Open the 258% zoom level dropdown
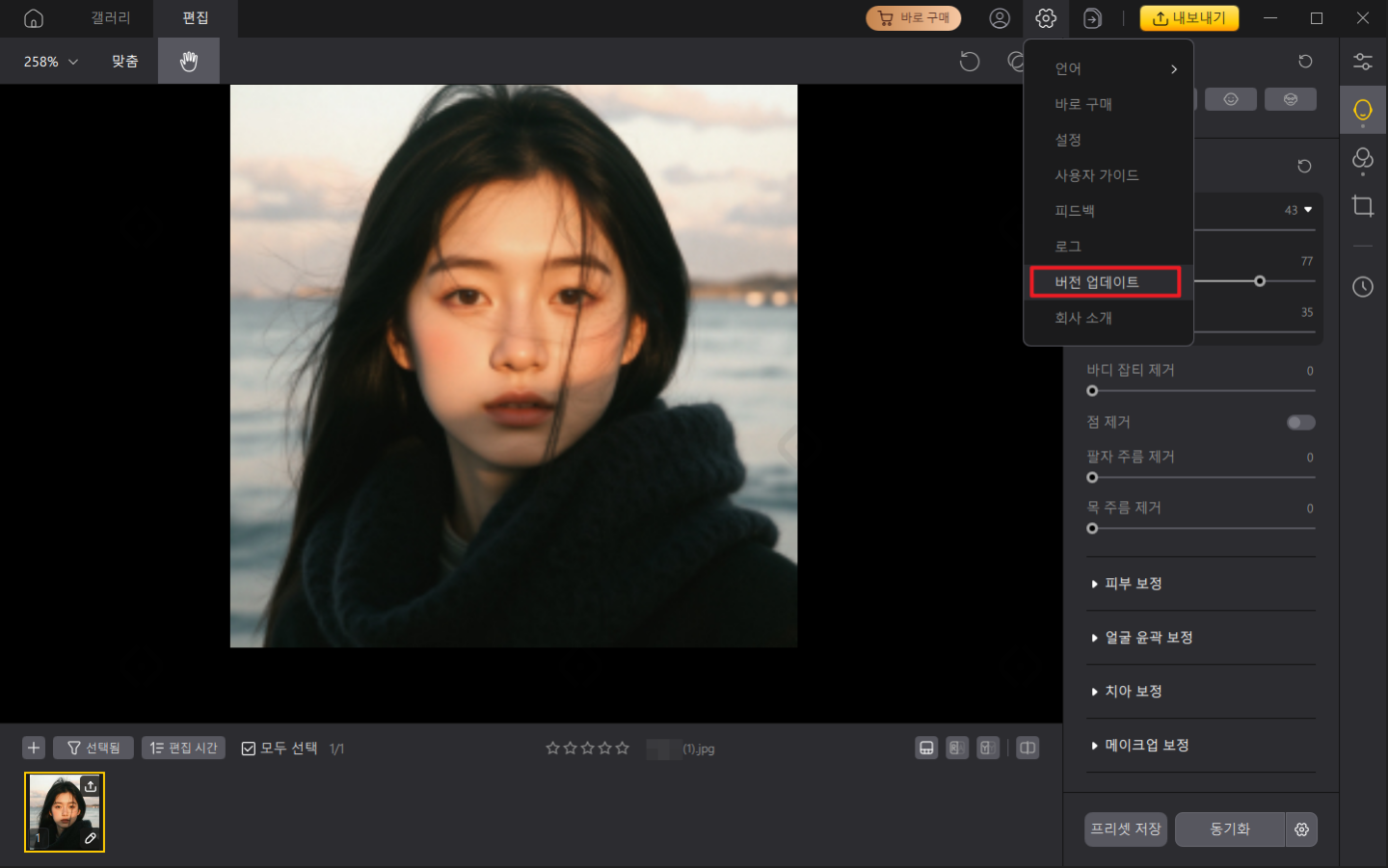 [x=51, y=62]
